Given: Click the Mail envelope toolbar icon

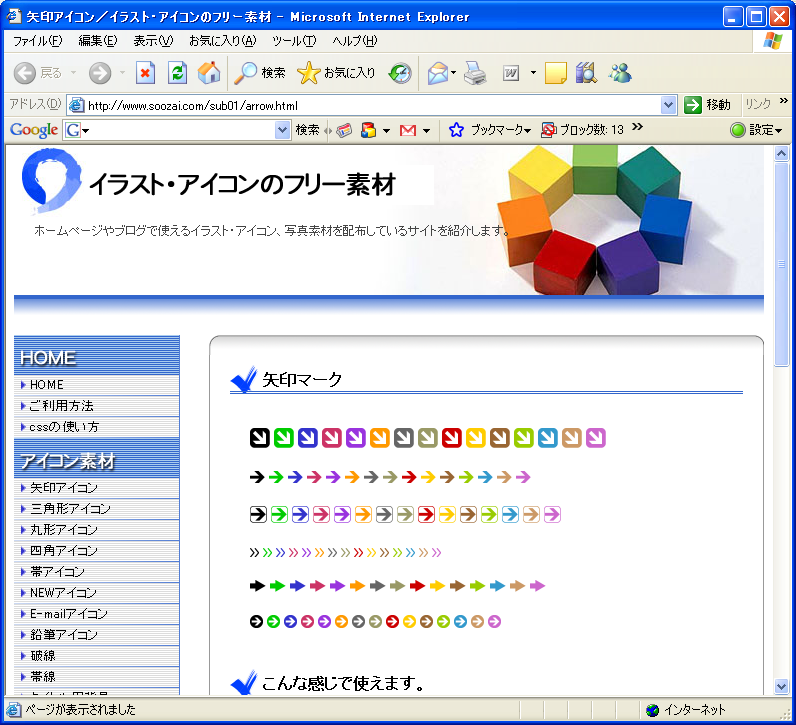Looking at the screenshot, I should (438, 73).
